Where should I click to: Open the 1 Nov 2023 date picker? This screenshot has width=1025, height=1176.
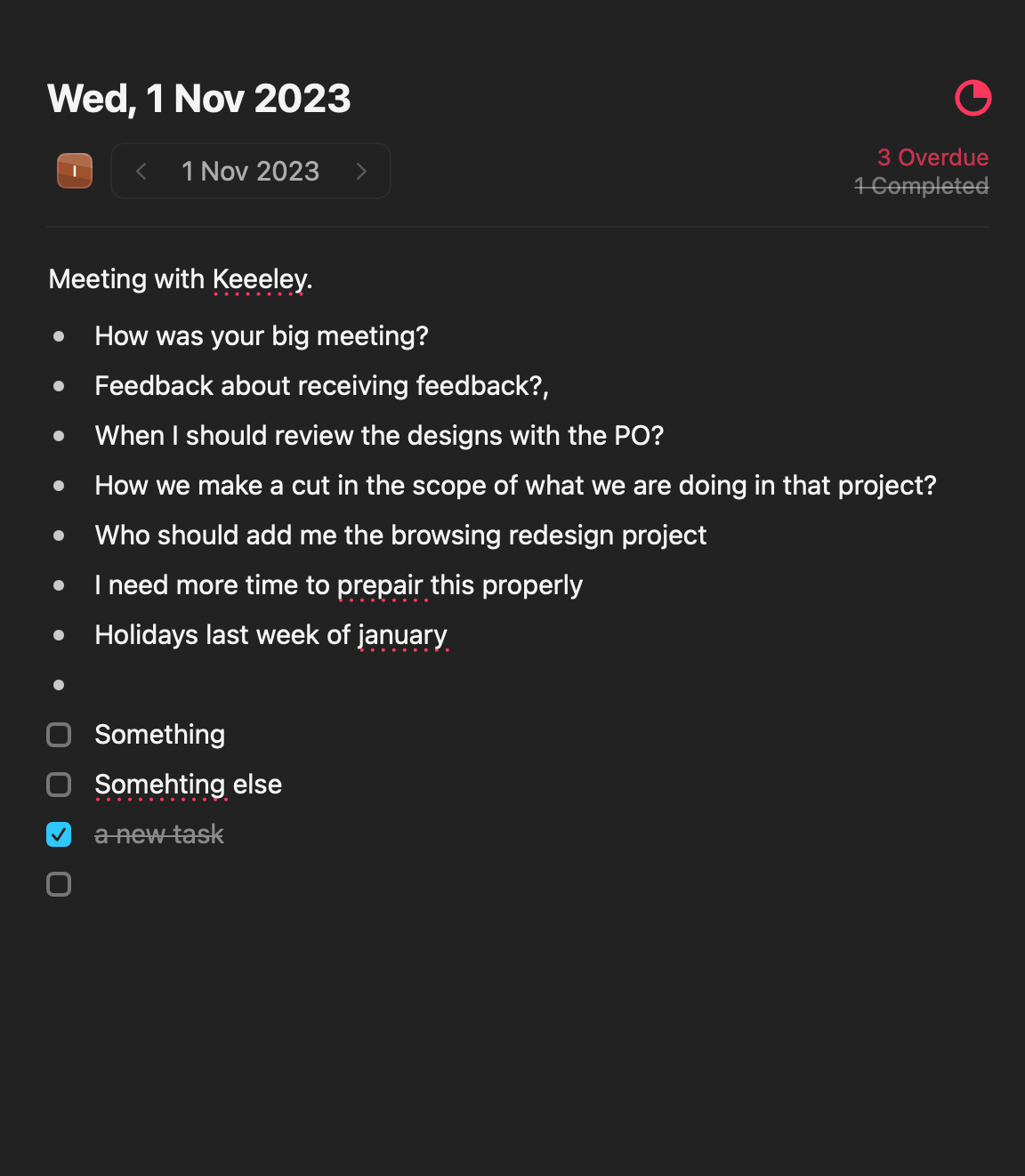pyautogui.click(x=250, y=171)
